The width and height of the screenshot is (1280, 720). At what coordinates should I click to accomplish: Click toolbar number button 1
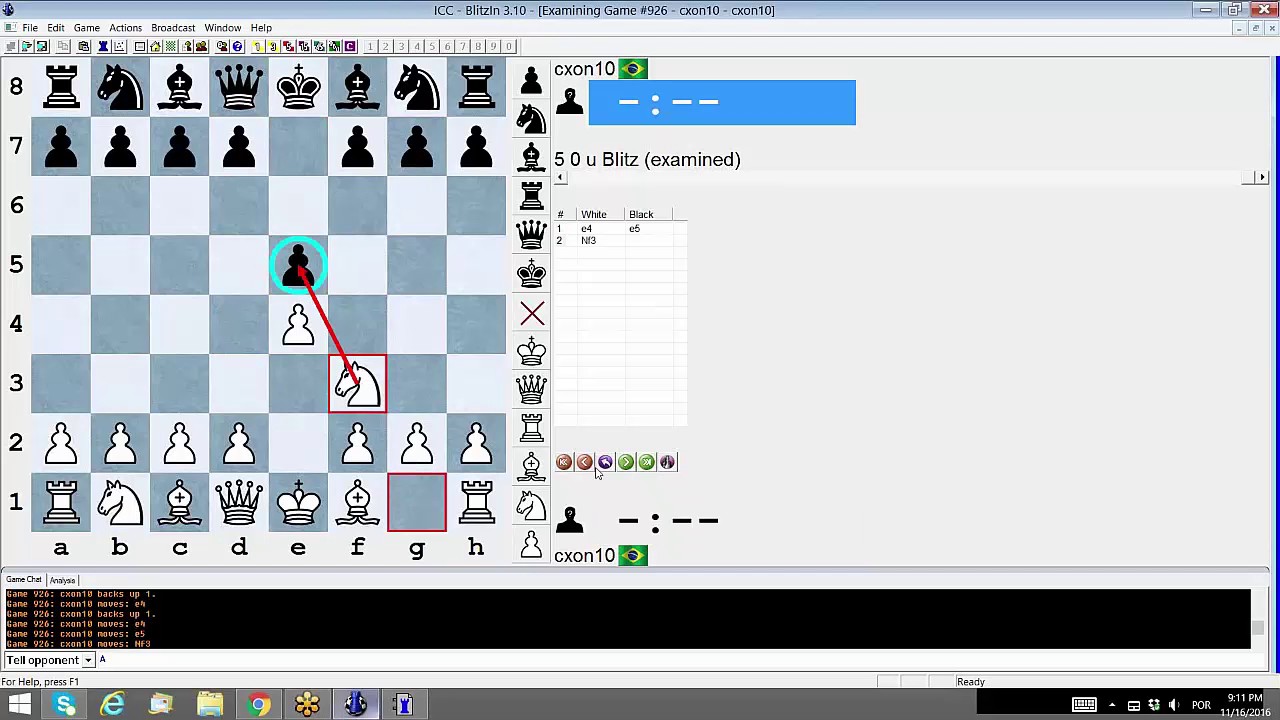(370, 46)
